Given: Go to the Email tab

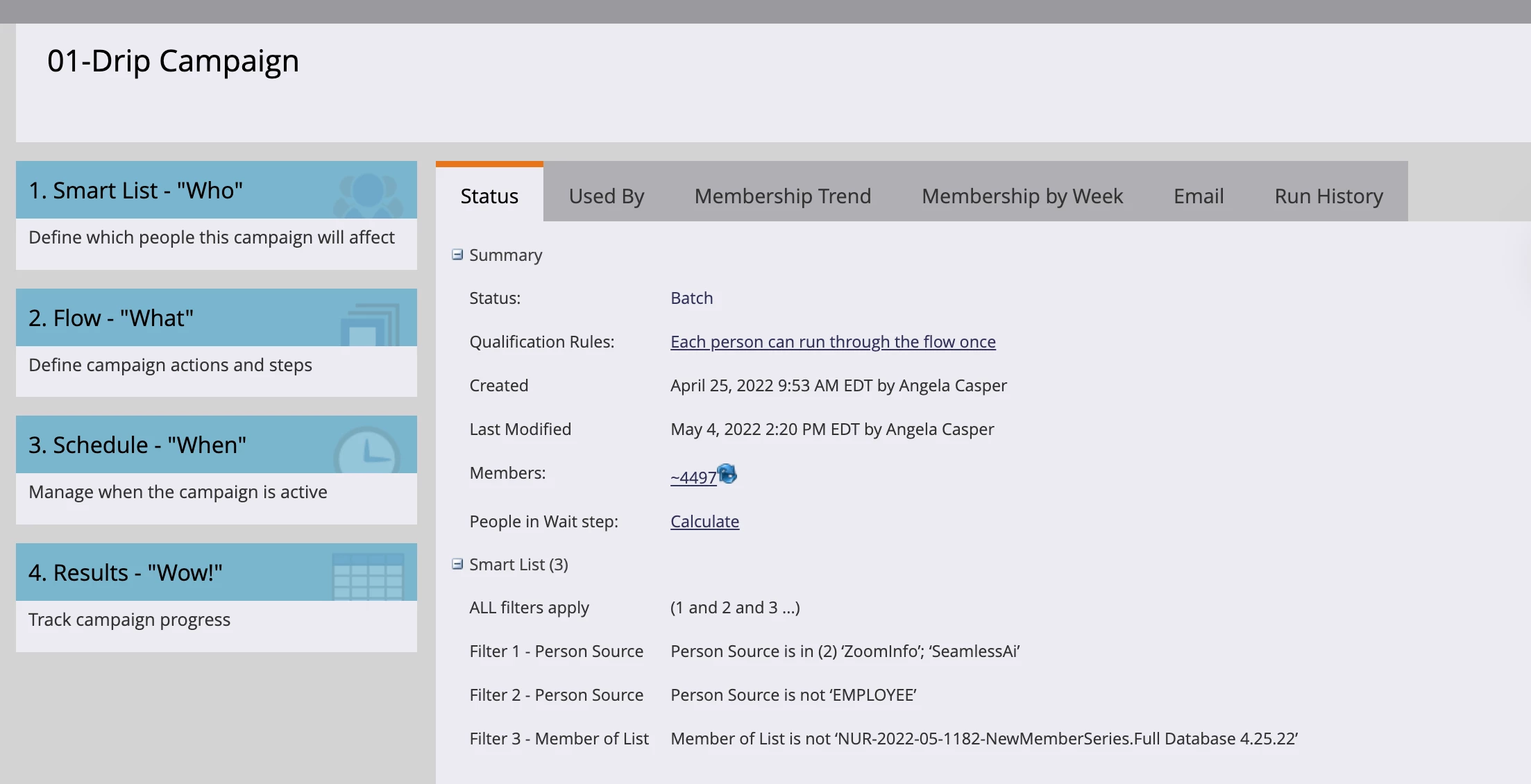Looking at the screenshot, I should click(1198, 196).
